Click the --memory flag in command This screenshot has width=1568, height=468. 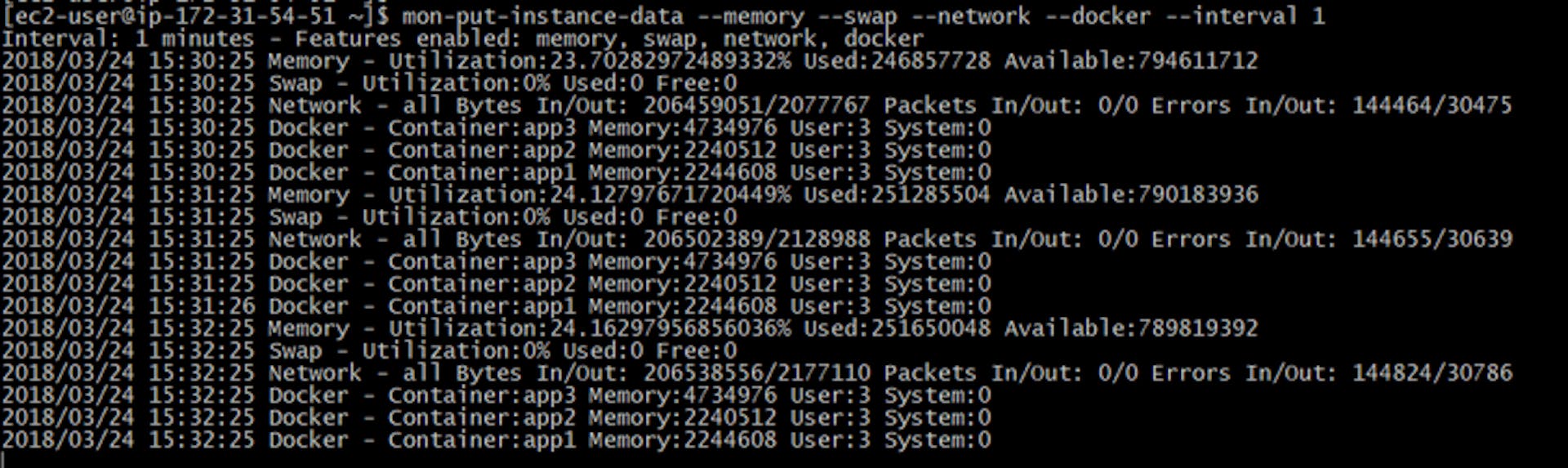pyautogui.click(x=751, y=16)
